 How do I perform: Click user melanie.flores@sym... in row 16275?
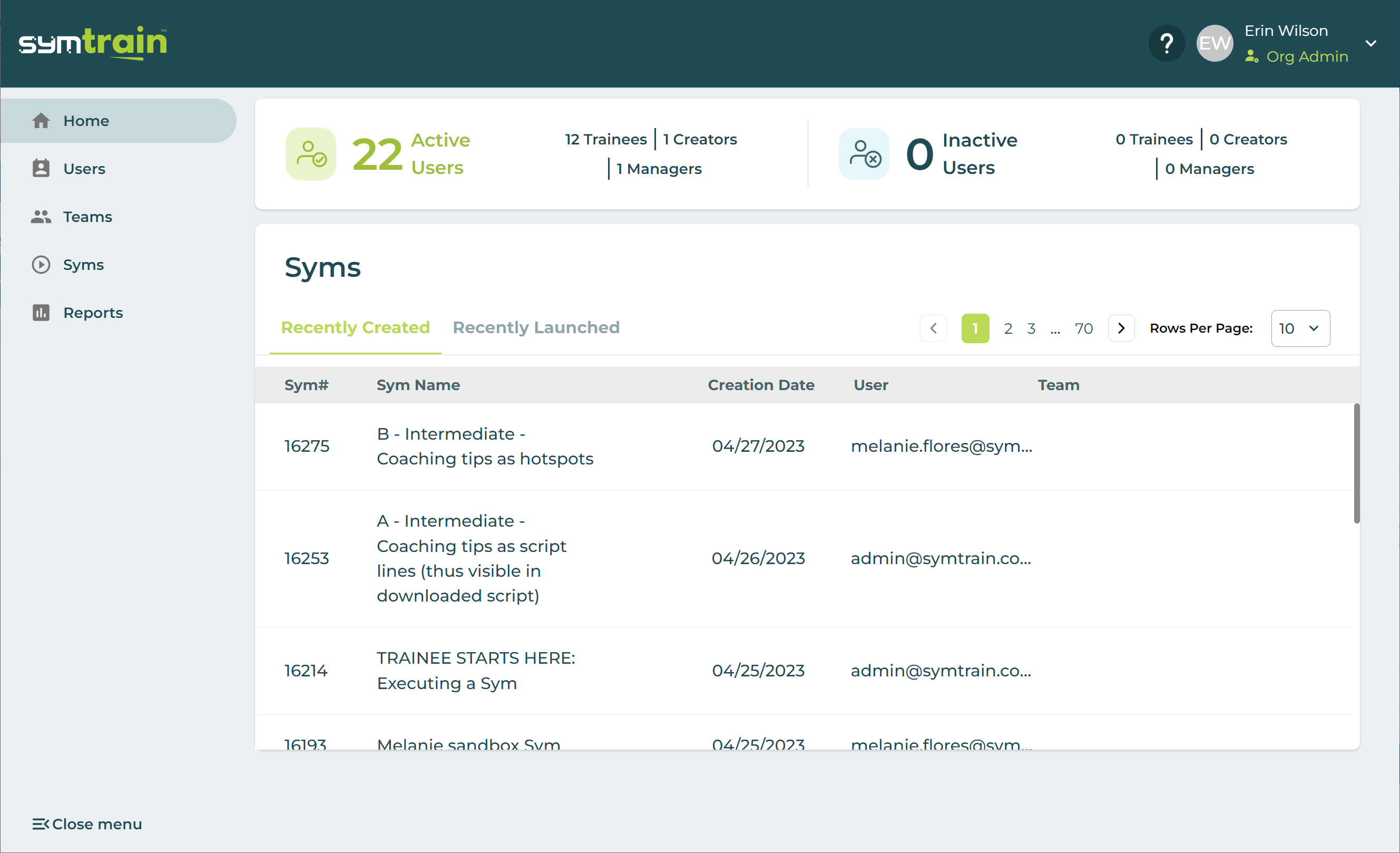click(942, 446)
